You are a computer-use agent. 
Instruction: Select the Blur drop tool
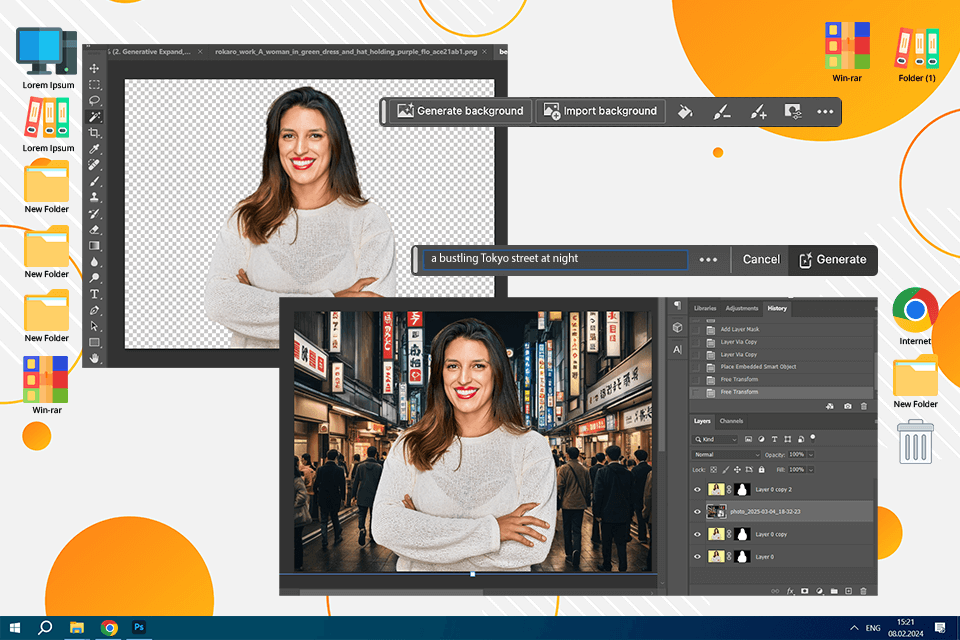94,262
